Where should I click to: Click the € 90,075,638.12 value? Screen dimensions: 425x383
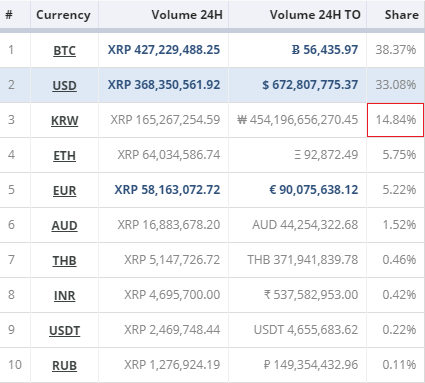coord(314,190)
